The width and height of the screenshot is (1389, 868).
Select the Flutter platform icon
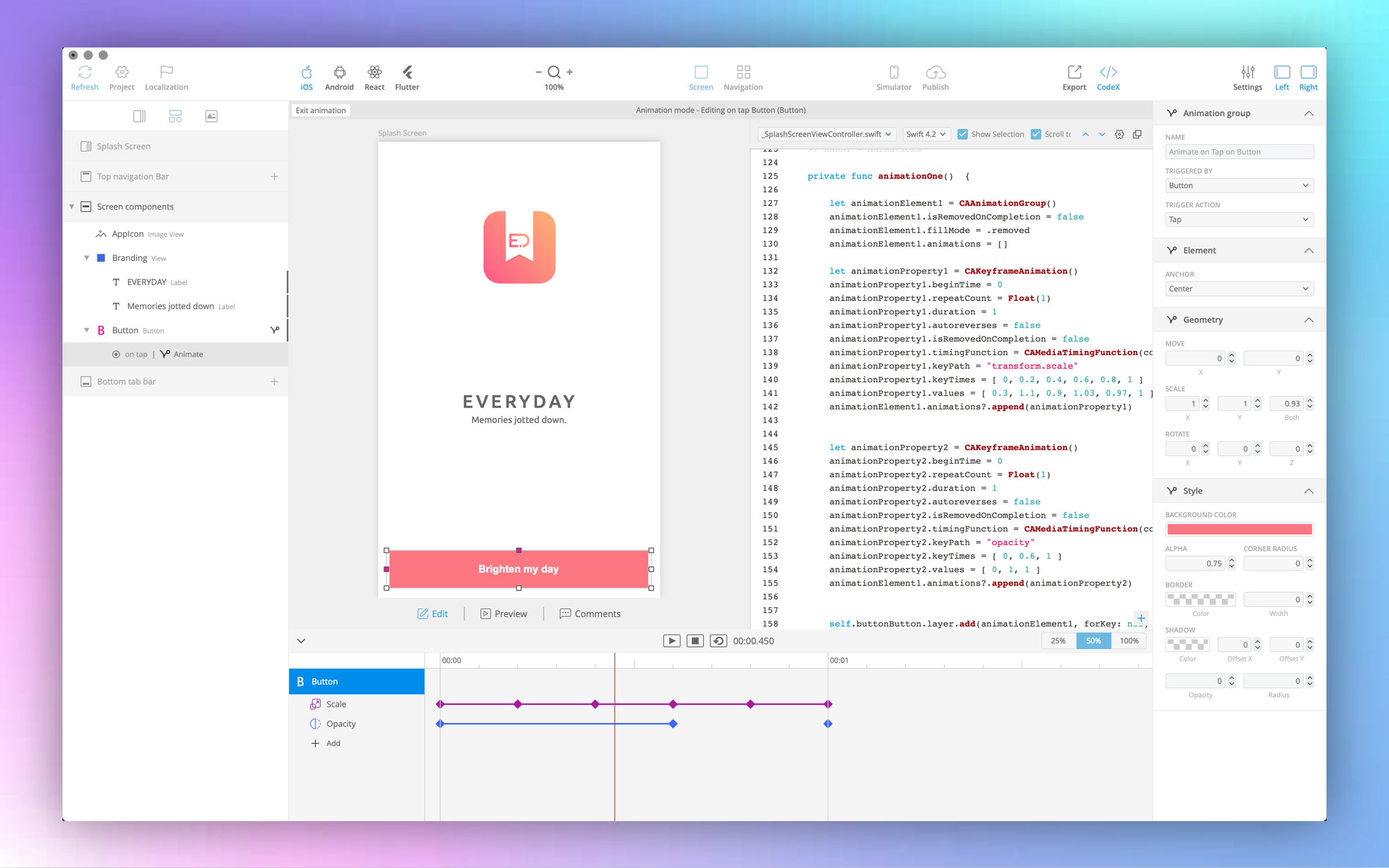[x=407, y=72]
